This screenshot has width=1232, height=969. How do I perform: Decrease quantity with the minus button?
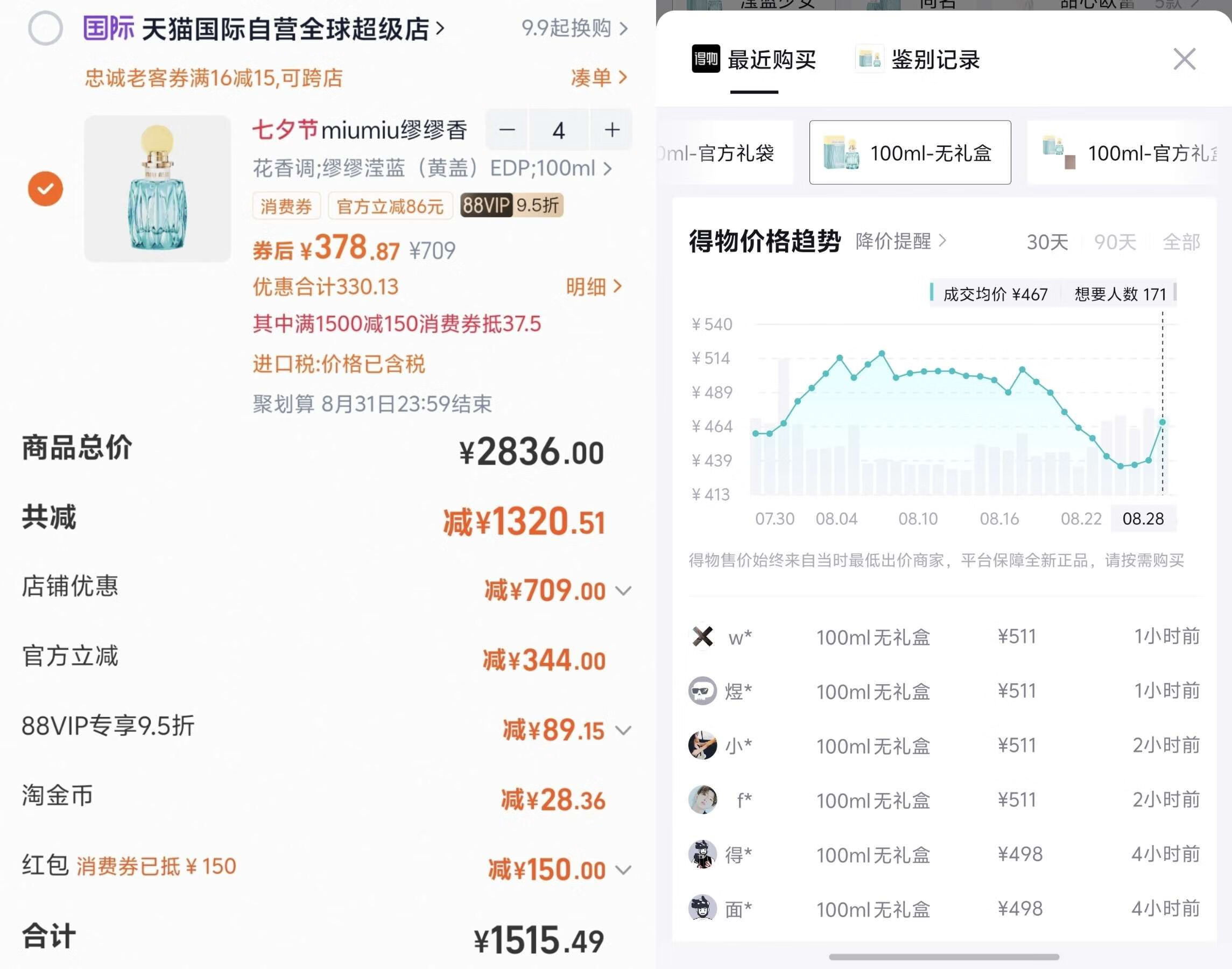pos(506,130)
